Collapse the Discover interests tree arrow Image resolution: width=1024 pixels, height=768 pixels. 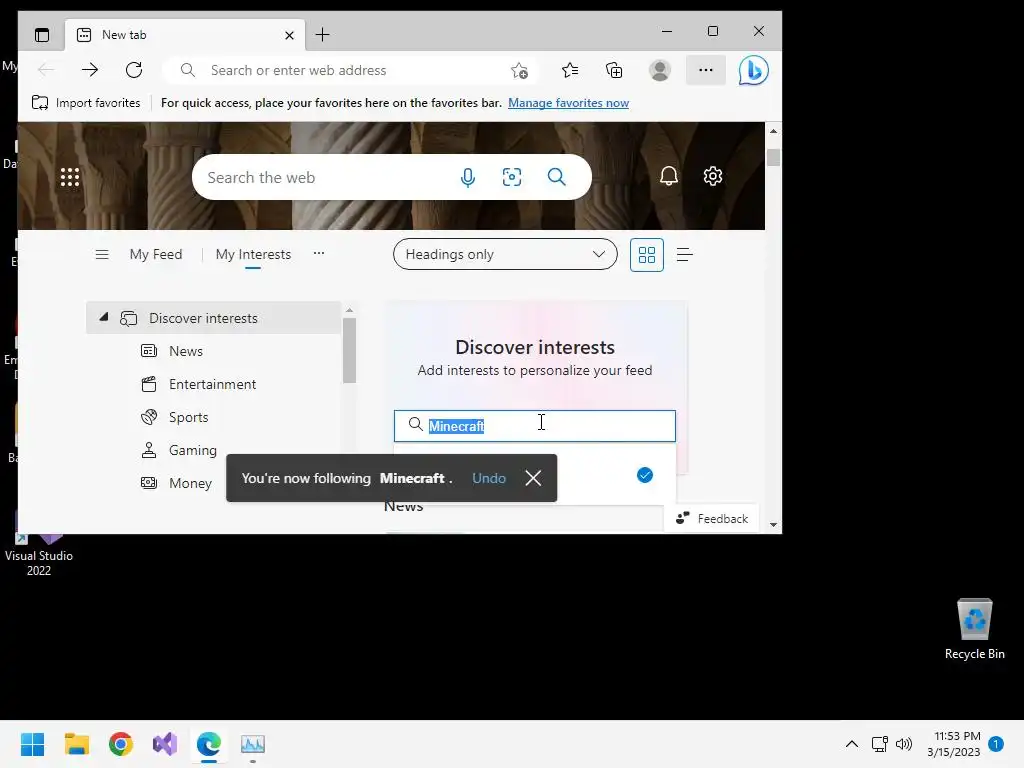(x=103, y=317)
